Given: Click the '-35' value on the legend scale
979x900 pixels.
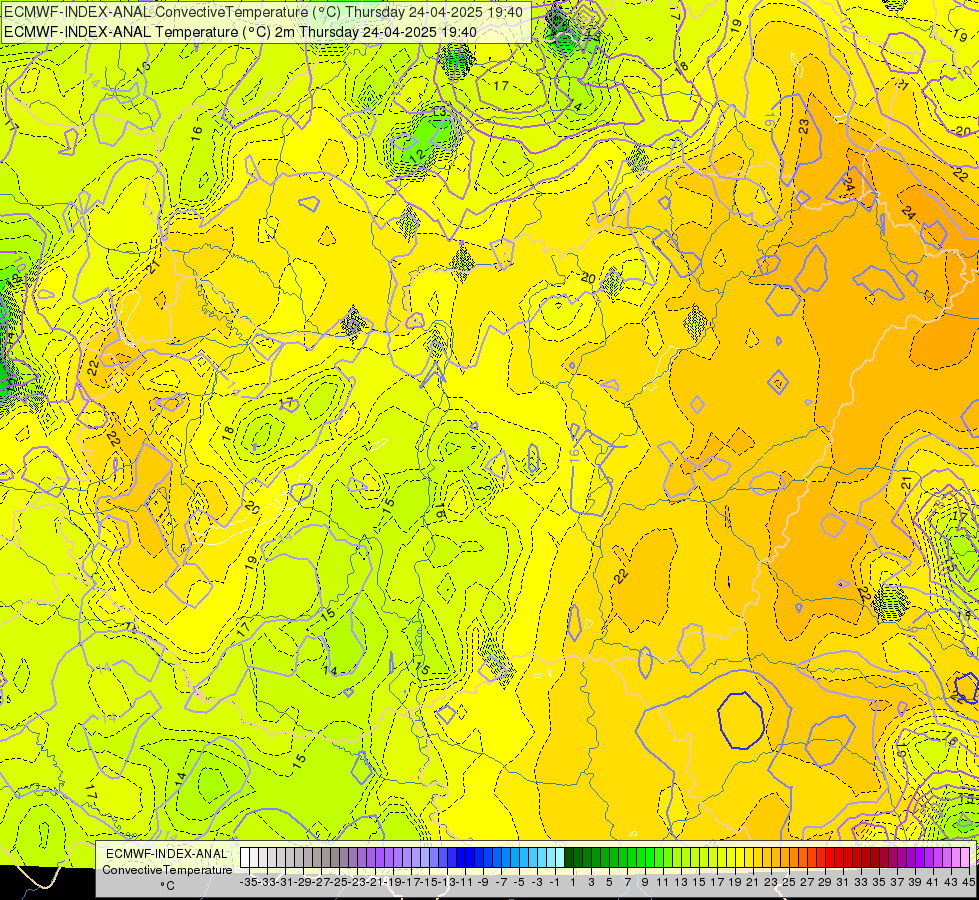Looking at the screenshot, I should (248, 882).
